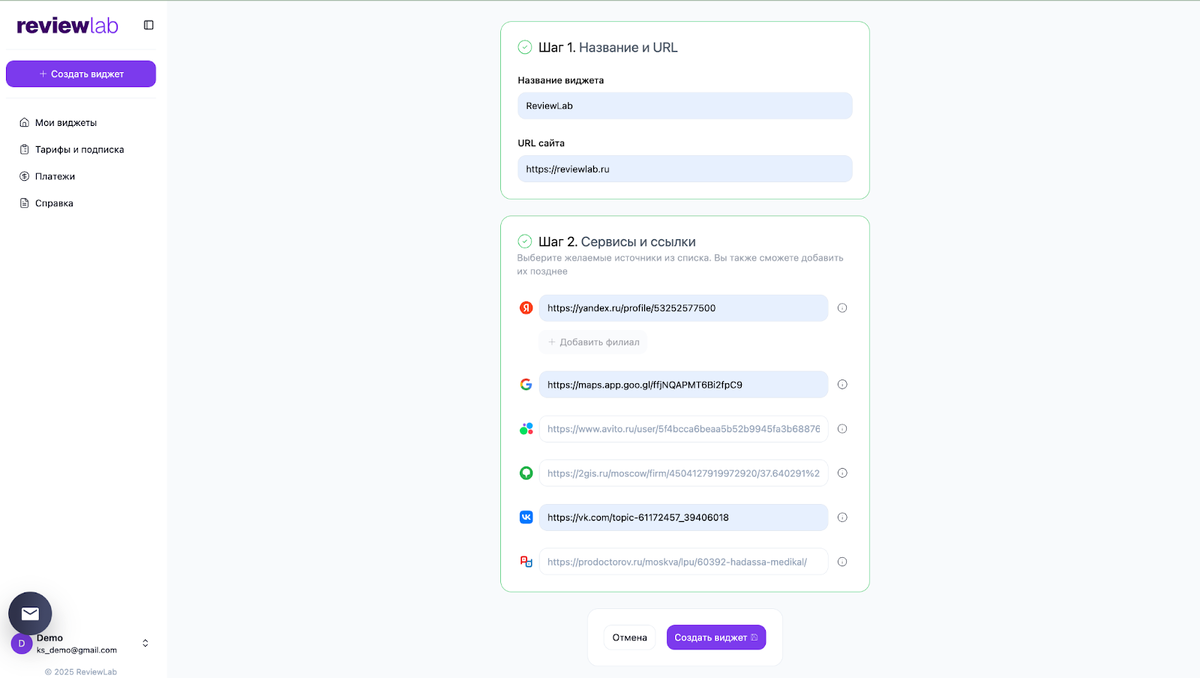1200x678 pixels.
Task: Click the info icon next to Yandex link
Action: [842, 308]
